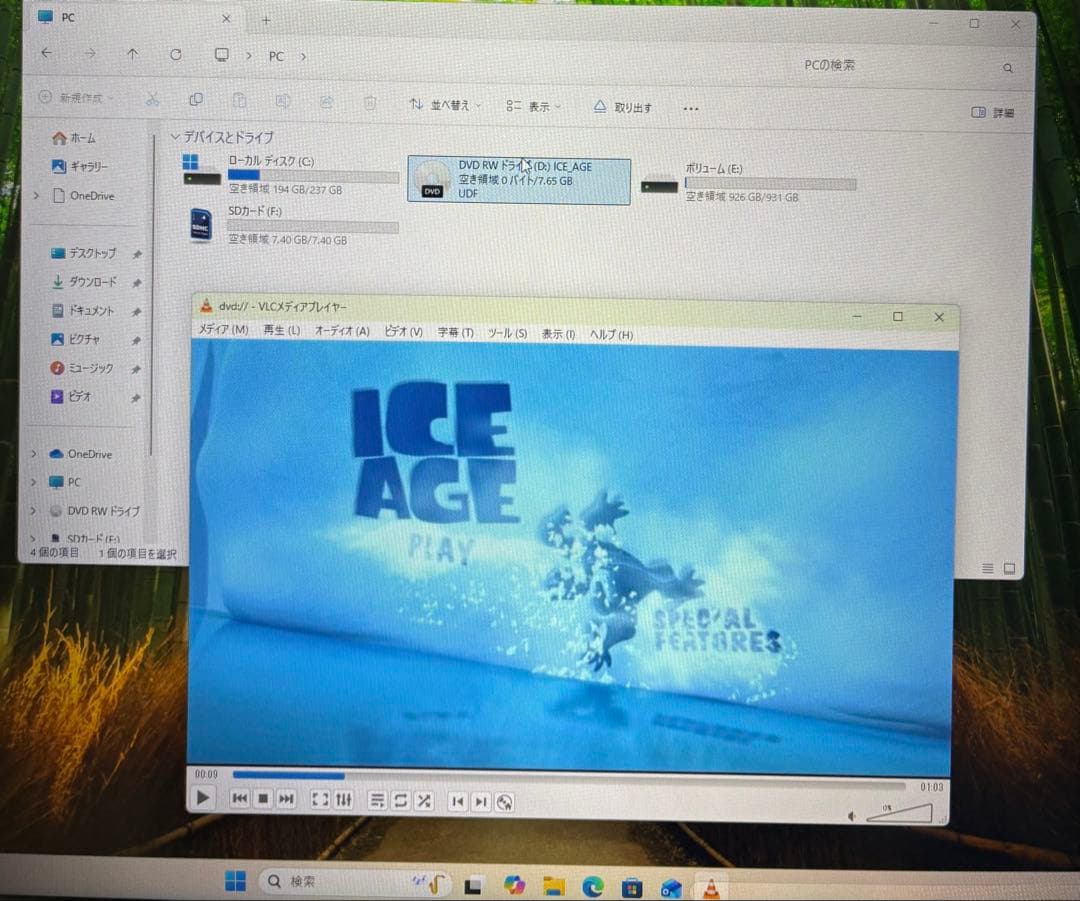This screenshot has width=1080, height=901.
Task: Mute the VLC volume speaker icon
Action: (852, 816)
